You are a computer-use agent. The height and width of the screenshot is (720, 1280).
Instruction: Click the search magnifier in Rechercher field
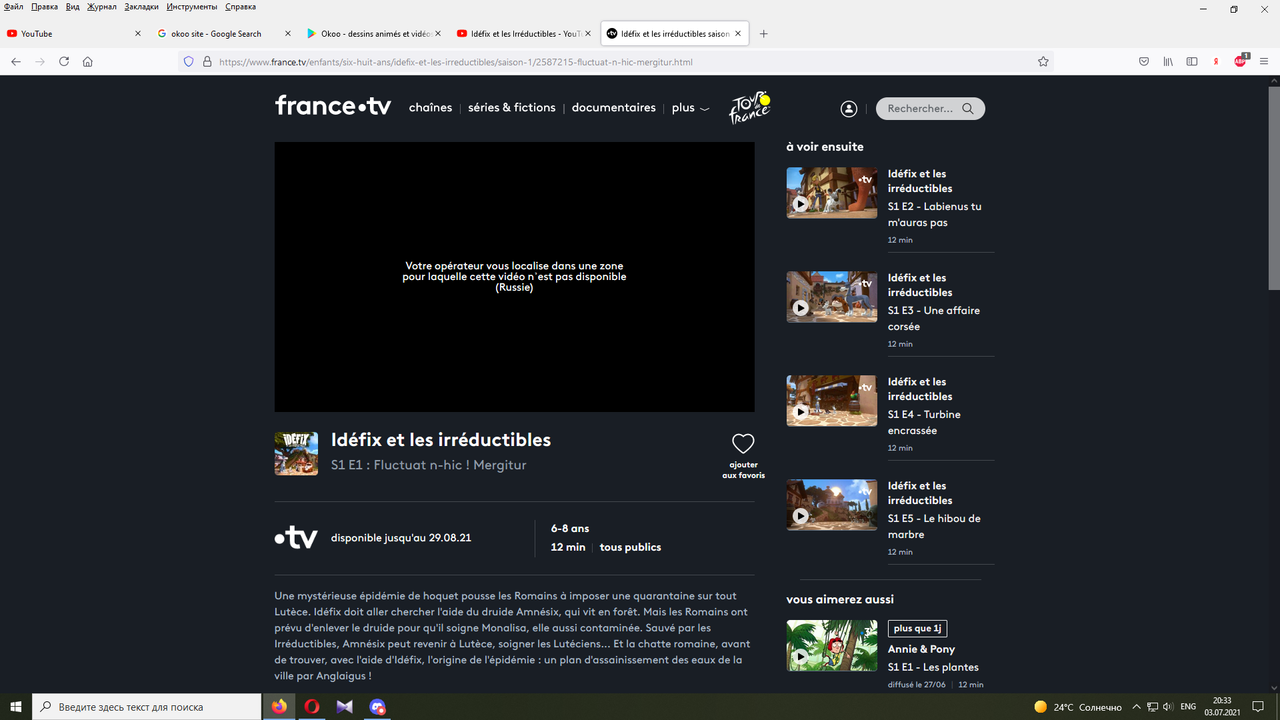point(968,108)
